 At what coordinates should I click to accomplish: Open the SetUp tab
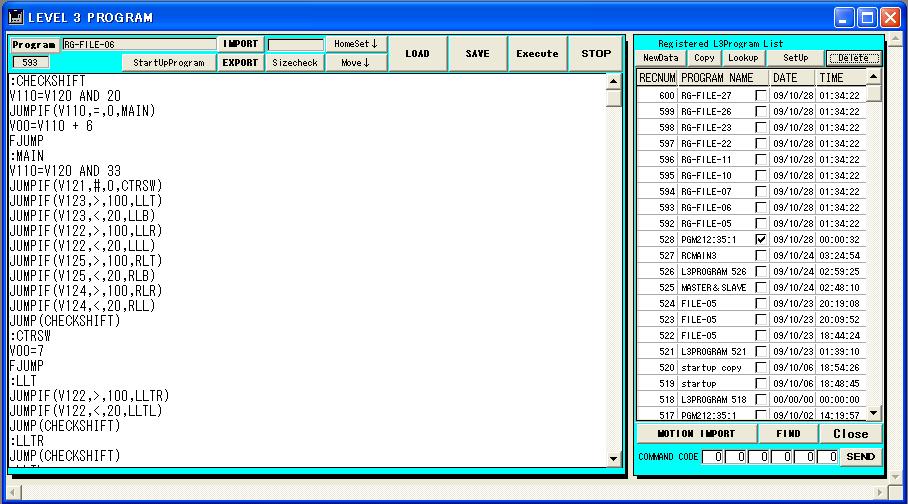pos(796,58)
